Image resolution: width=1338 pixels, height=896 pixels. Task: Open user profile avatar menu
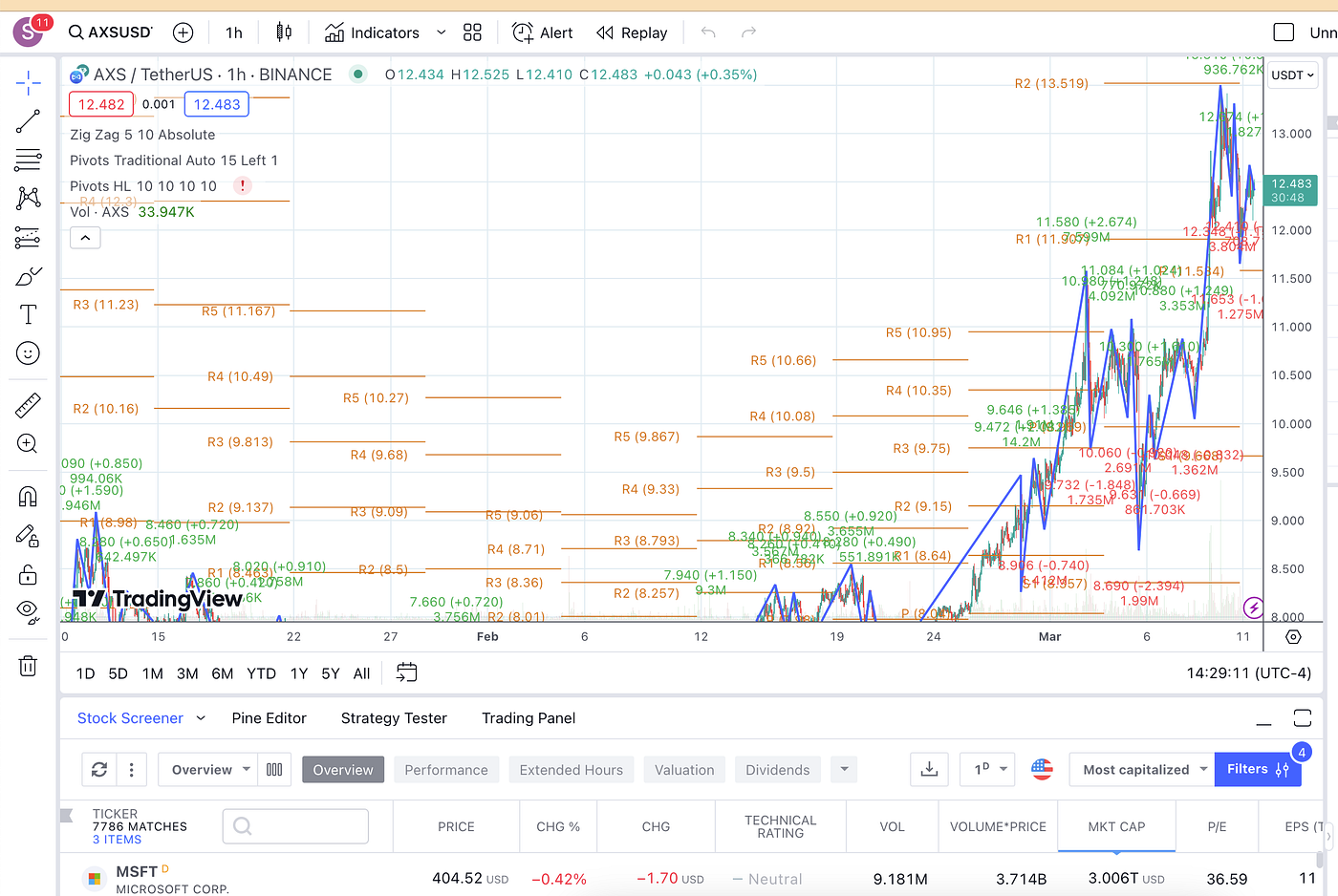click(x=29, y=32)
